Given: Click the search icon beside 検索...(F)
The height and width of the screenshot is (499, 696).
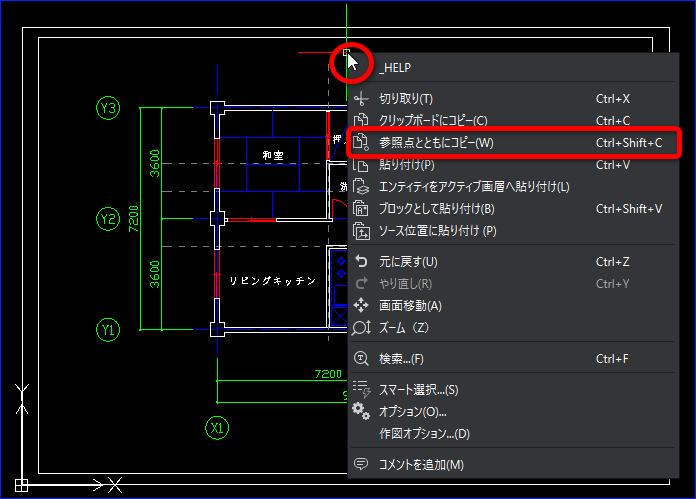Looking at the screenshot, I should (361, 358).
